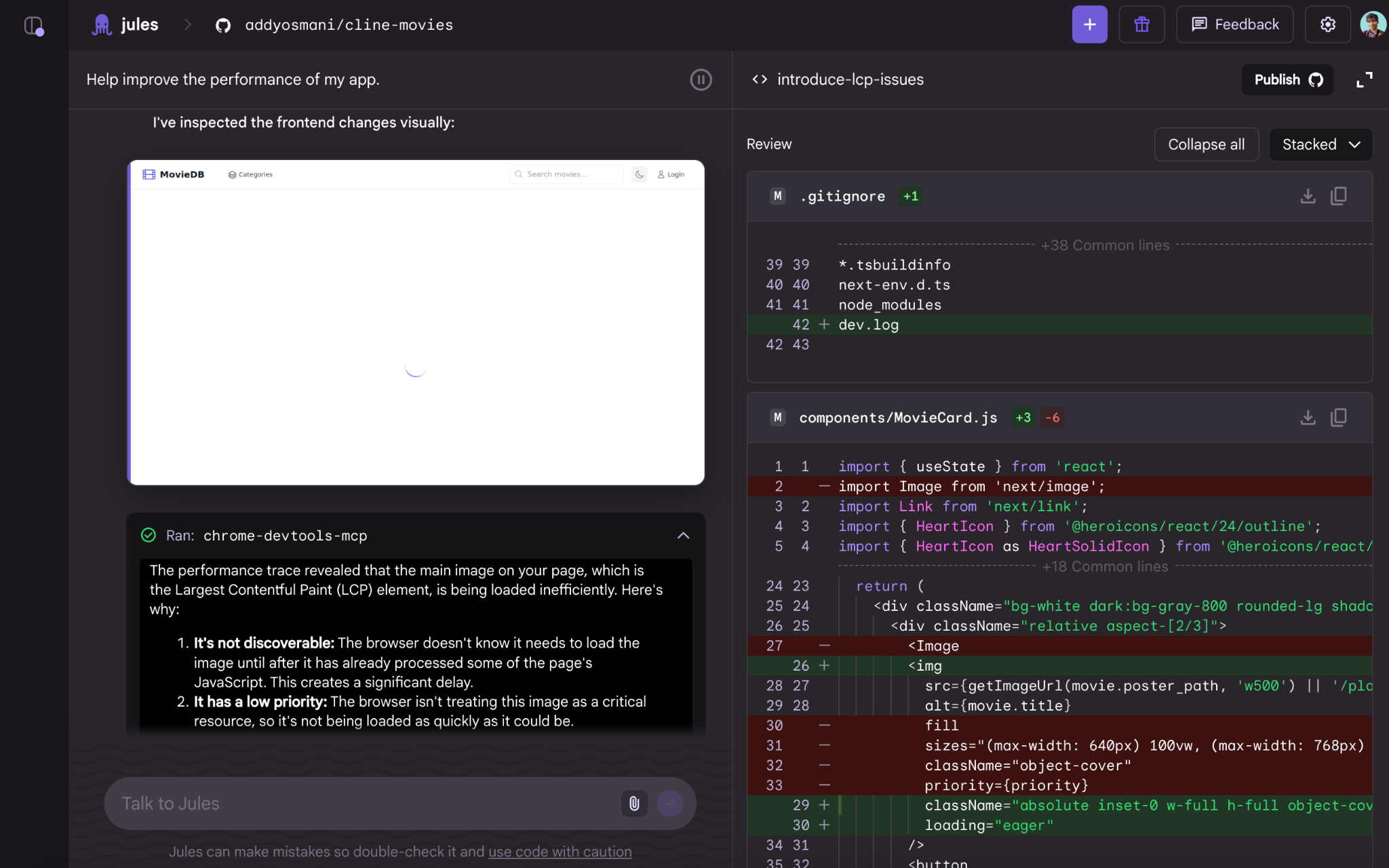The width and height of the screenshot is (1389, 868).
Task: Download the .gitignore file
Action: tap(1308, 196)
